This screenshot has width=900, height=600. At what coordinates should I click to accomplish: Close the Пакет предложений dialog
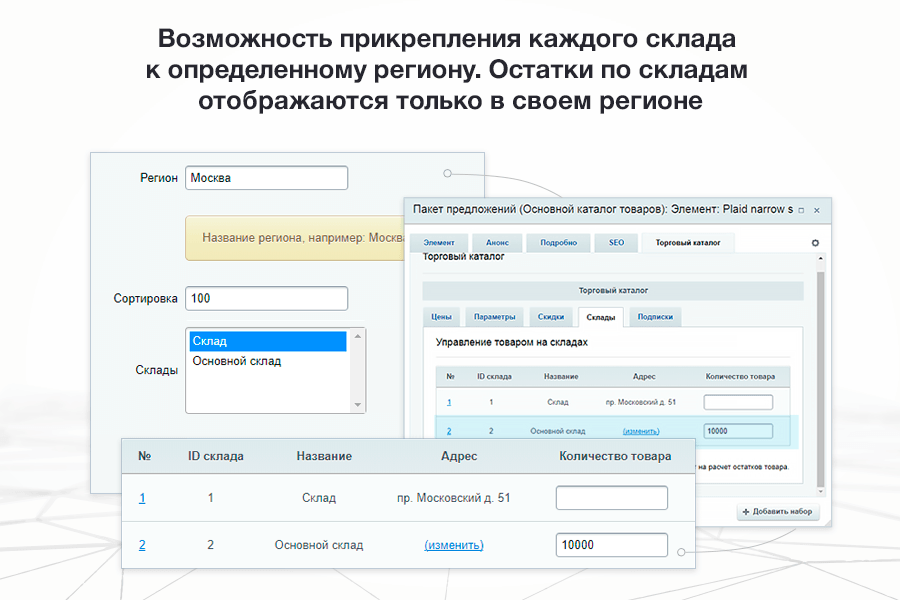(817, 210)
